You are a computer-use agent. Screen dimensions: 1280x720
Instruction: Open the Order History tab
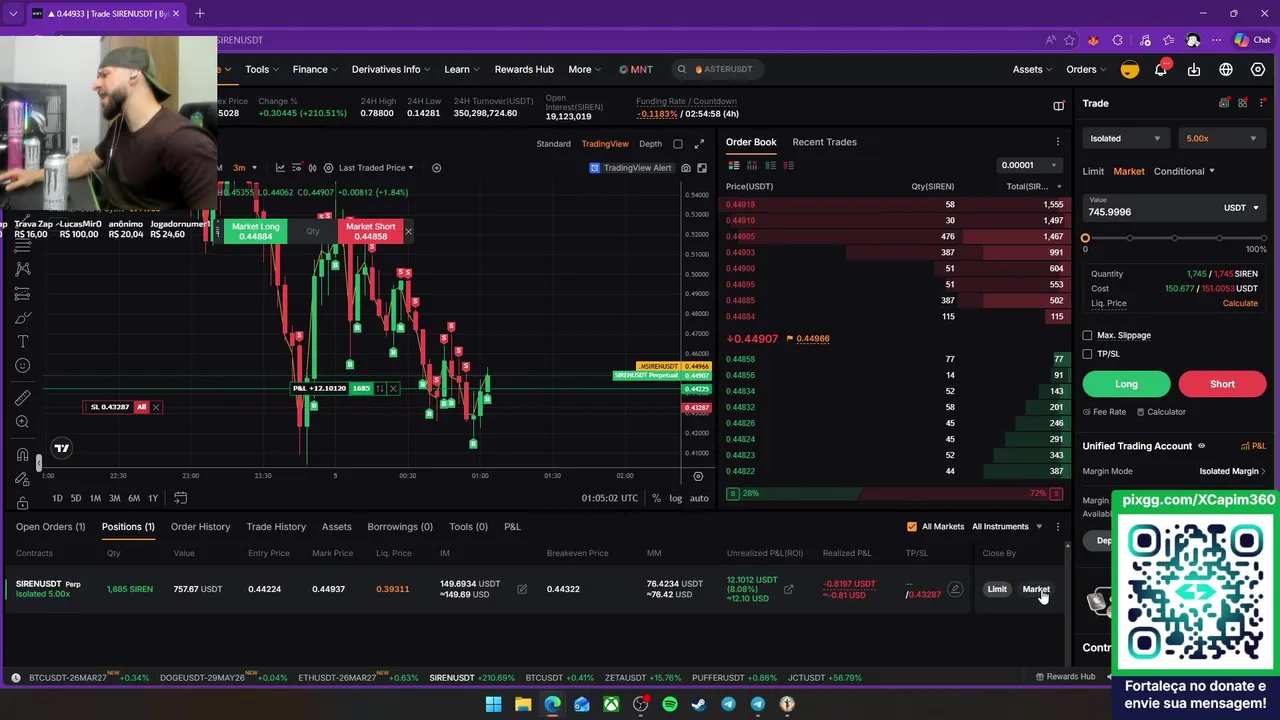click(x=200, y=527)
